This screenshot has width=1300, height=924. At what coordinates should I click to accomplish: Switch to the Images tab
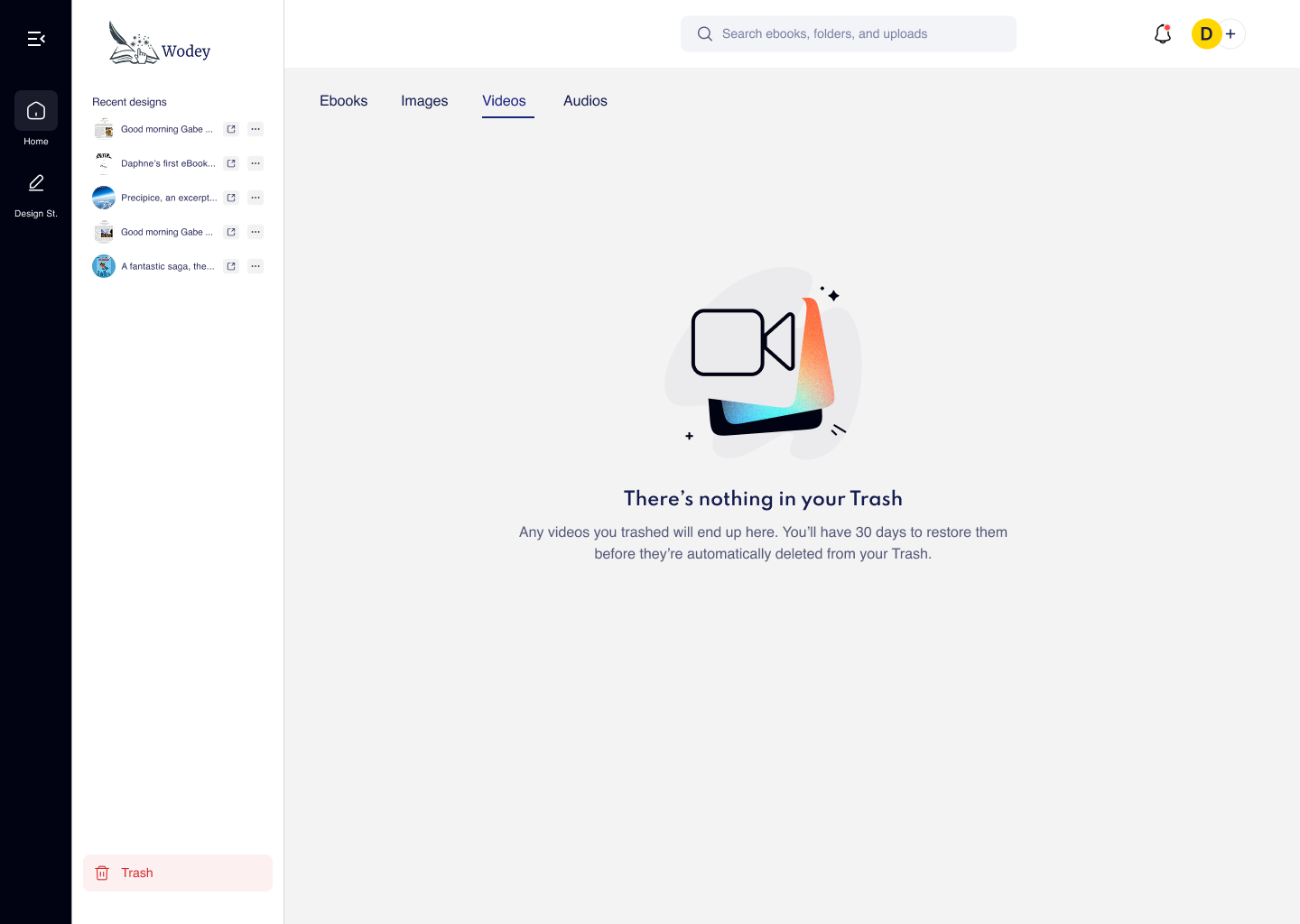(x=424, y=101)
